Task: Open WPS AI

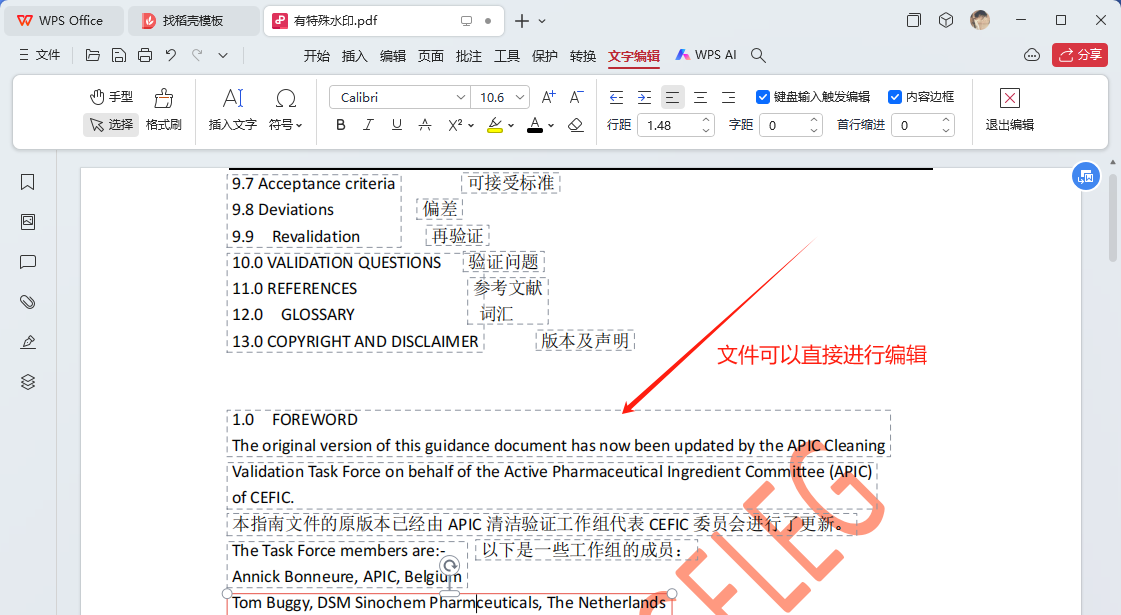Action: click(706, 55)
